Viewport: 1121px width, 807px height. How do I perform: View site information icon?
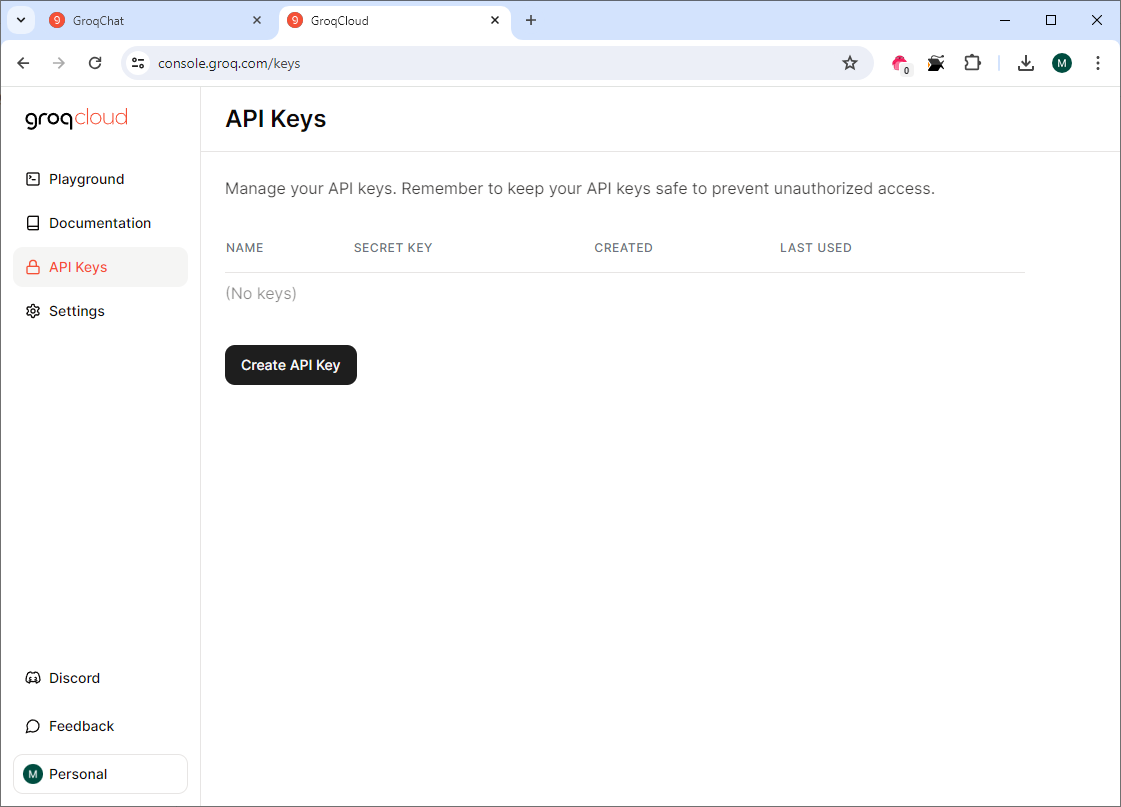[x=138, y=64]
